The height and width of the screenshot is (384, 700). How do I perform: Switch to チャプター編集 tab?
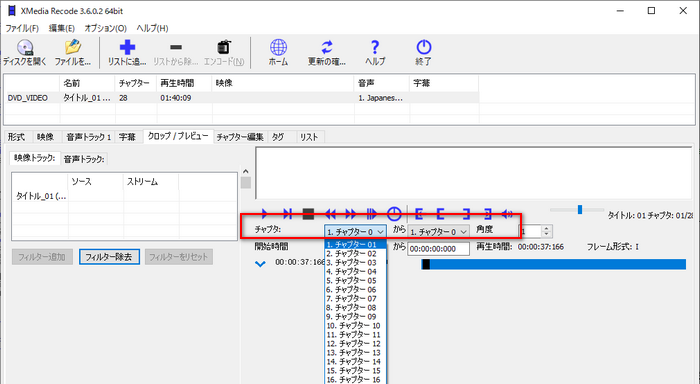point(240,137)
